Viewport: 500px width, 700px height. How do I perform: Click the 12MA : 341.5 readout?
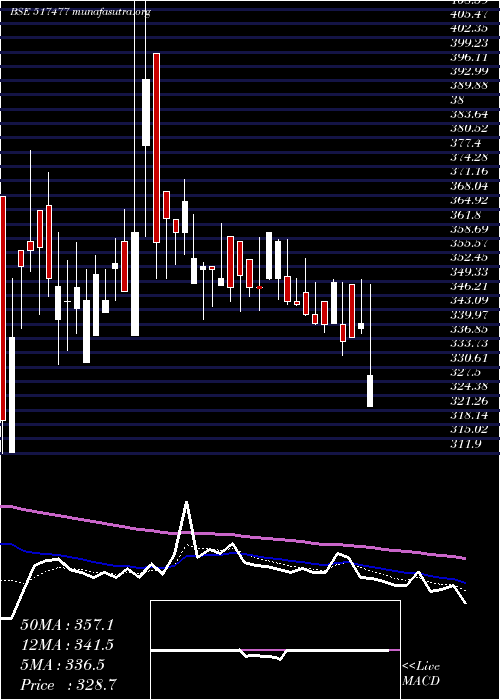coord(67,645)
